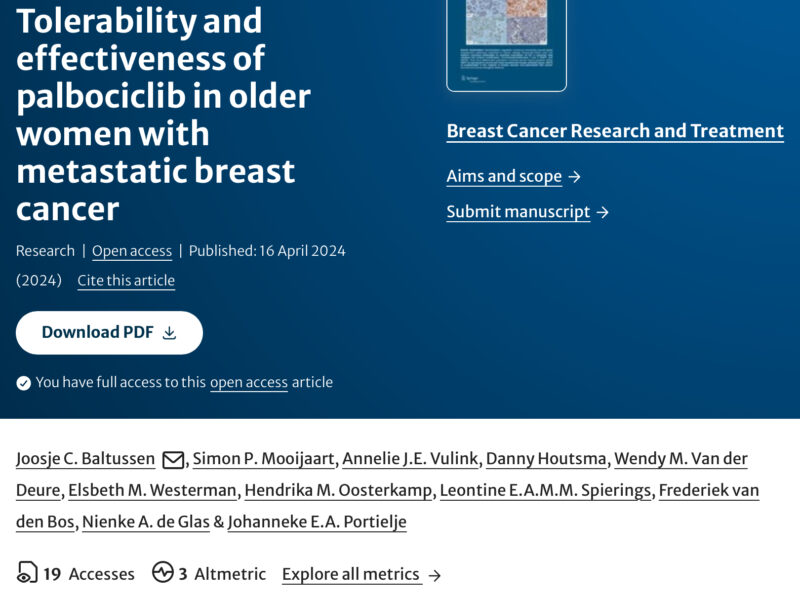Click the arrow icon beside Aims and scope
Screen dimensions: 800x600
click(x=576, y=176)
